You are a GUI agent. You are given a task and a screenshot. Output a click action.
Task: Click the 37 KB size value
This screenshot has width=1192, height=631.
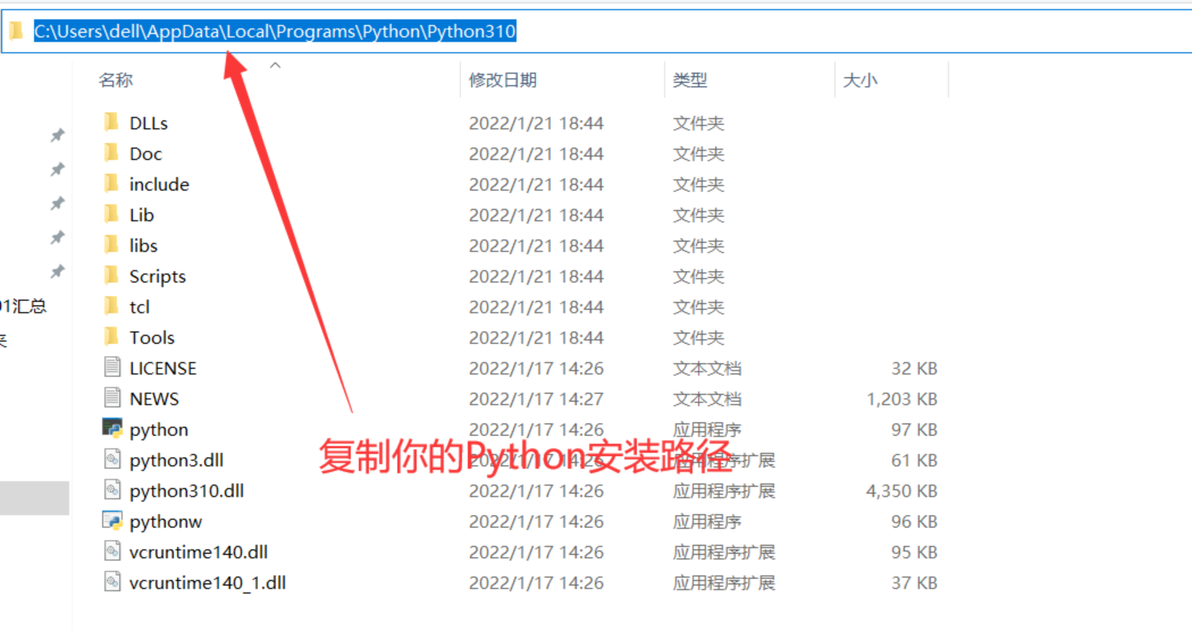(914, 583)
